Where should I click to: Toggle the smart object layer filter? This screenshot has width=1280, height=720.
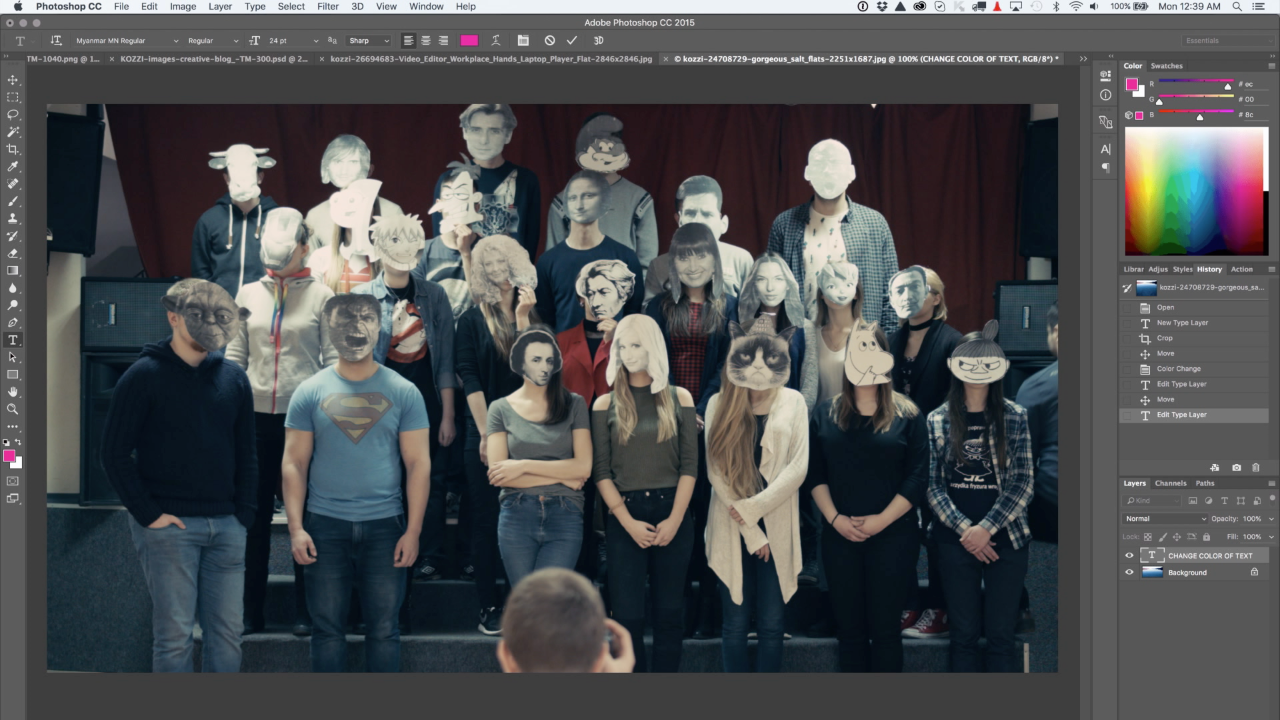tap(1255, 500)
